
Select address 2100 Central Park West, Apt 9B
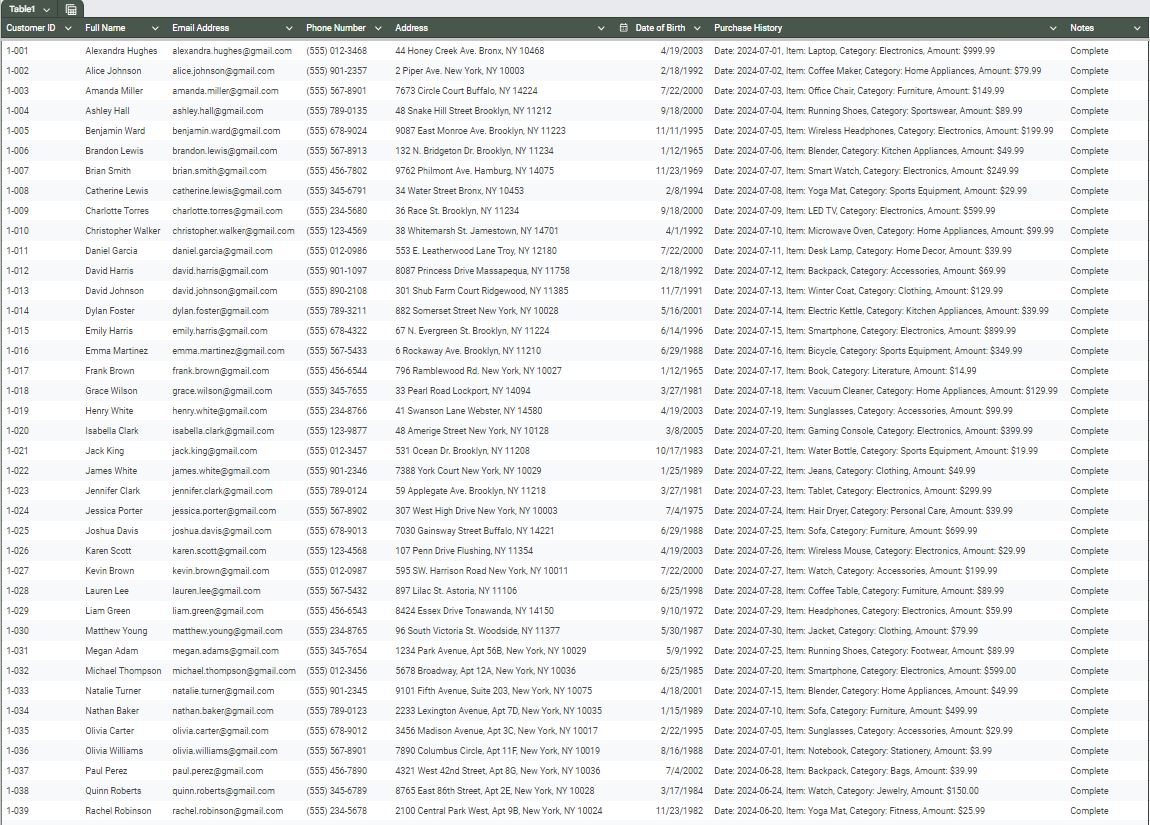click(499, 811)
